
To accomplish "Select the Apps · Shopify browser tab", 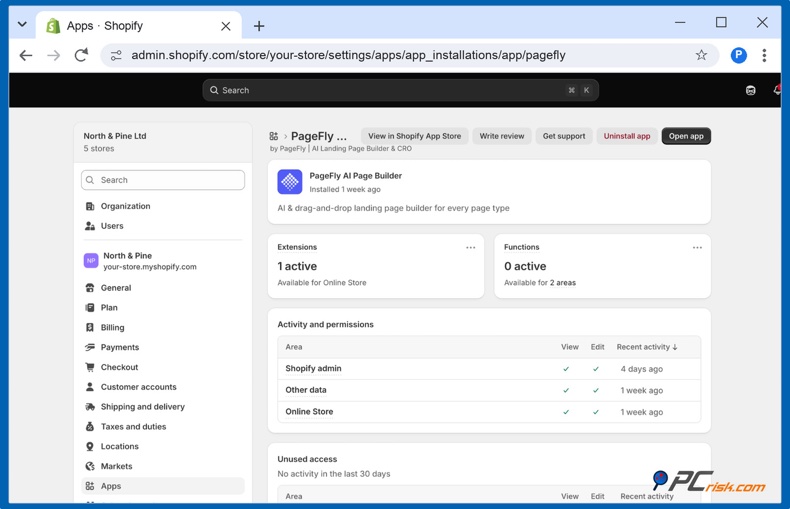I will pos(139,26).
